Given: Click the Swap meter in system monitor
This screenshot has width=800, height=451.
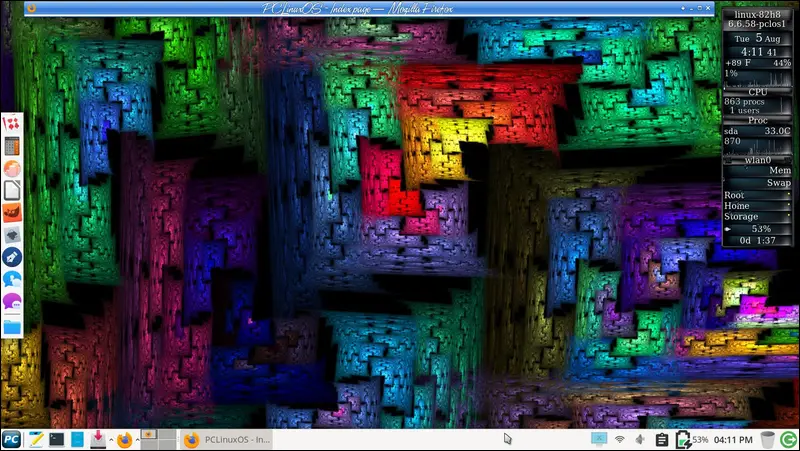Looking at the screenshot, I should [x=757, y=183].
